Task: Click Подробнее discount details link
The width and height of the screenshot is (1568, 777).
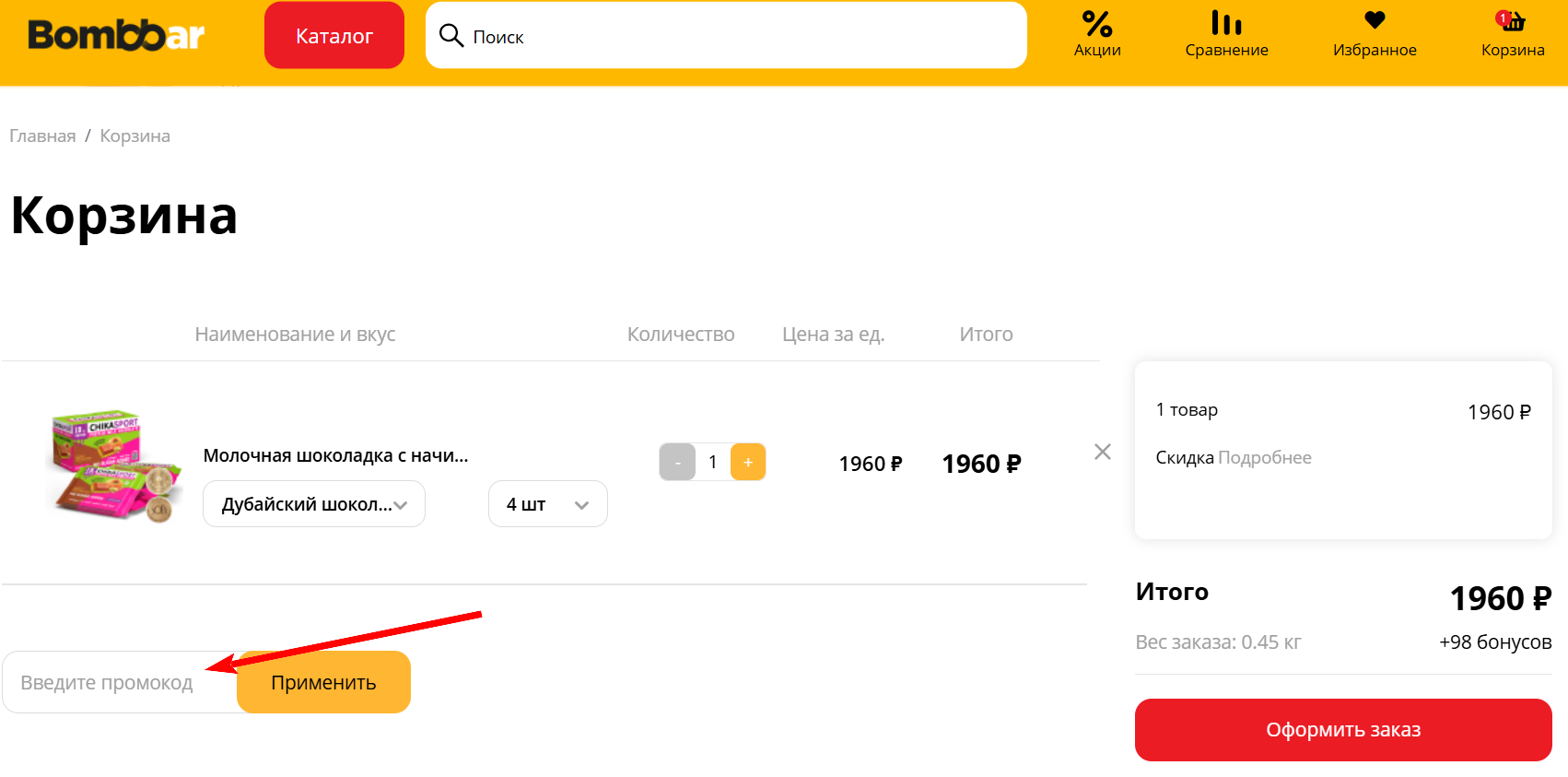Action: pos(1264,458)
